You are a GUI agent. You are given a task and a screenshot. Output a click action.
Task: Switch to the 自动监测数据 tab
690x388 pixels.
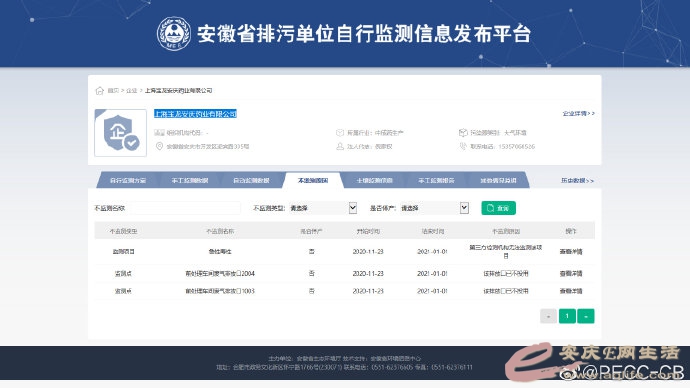point(251,180)
